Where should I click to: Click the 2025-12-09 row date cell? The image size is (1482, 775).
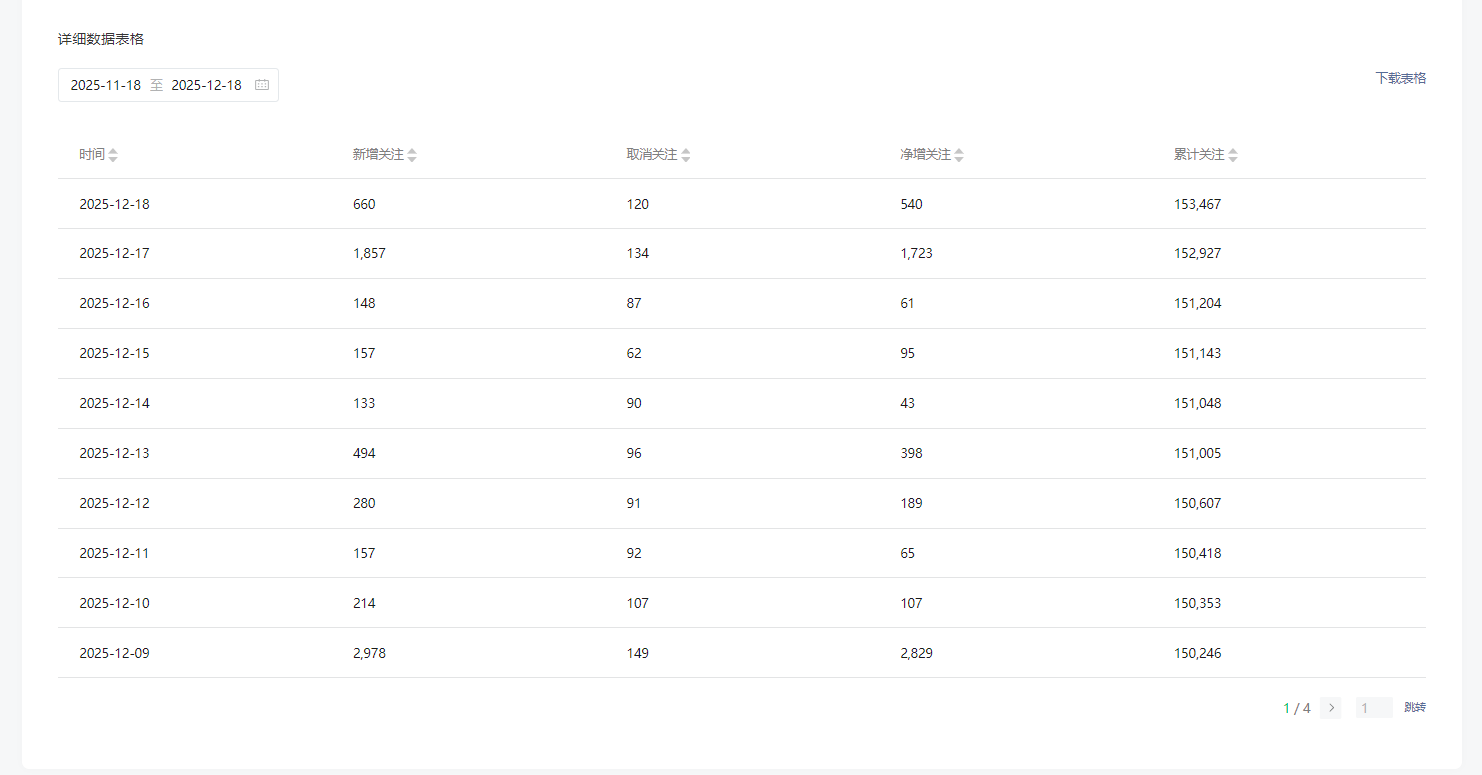click(x=115, y=653)
